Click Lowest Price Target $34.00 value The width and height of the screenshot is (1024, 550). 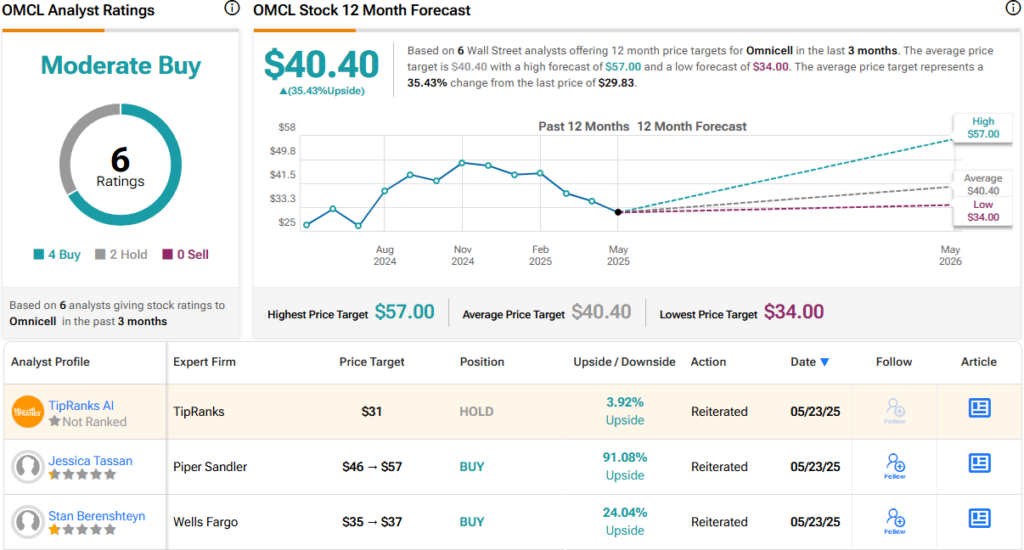click(793, 312)
